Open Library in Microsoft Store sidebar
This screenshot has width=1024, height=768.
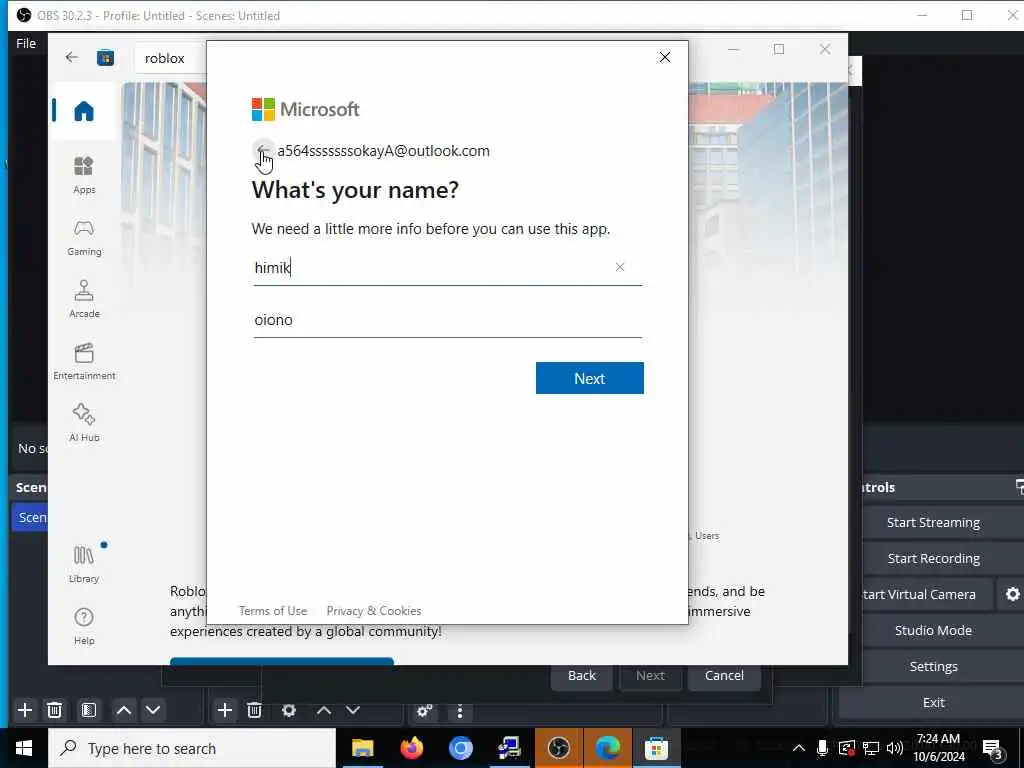(84, 564)
